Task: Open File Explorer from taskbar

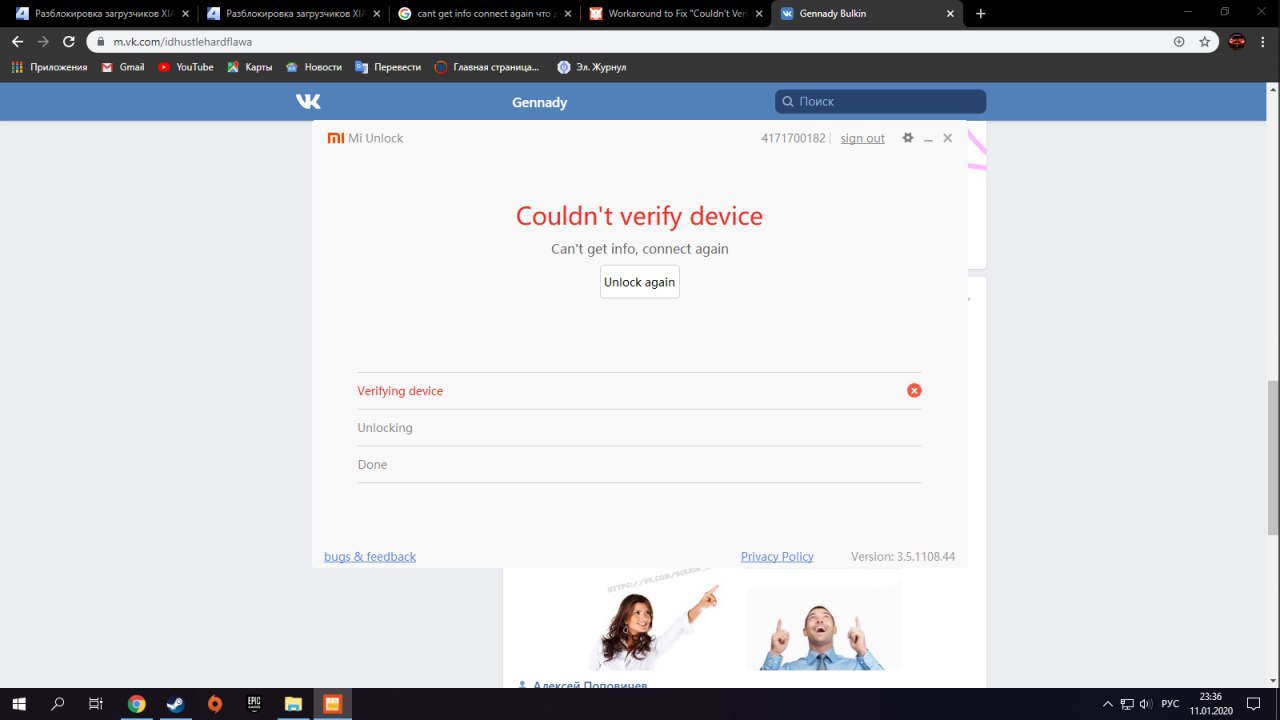Action: click(293, 704)
